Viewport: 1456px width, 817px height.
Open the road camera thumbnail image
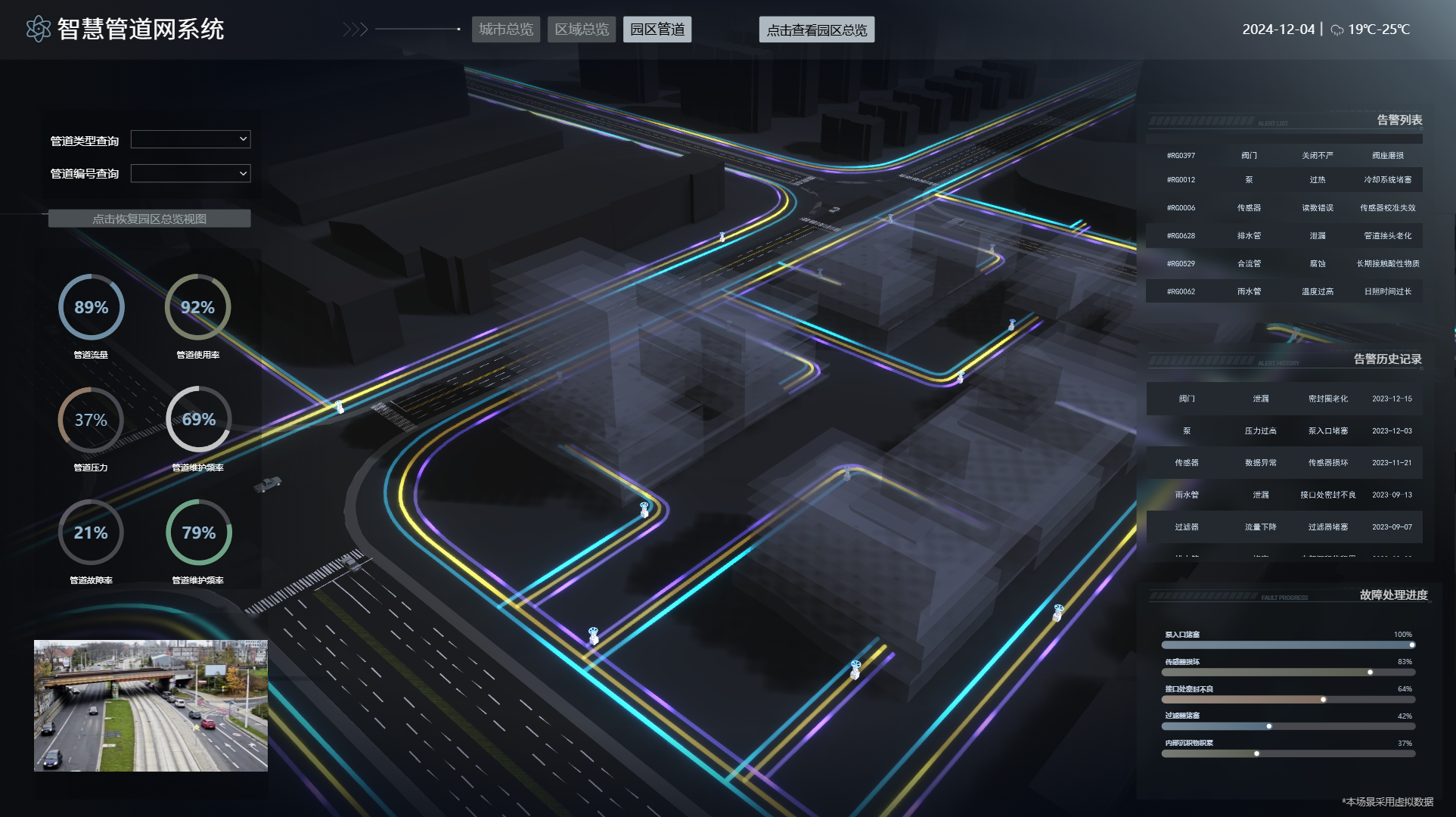pos(151,705)
